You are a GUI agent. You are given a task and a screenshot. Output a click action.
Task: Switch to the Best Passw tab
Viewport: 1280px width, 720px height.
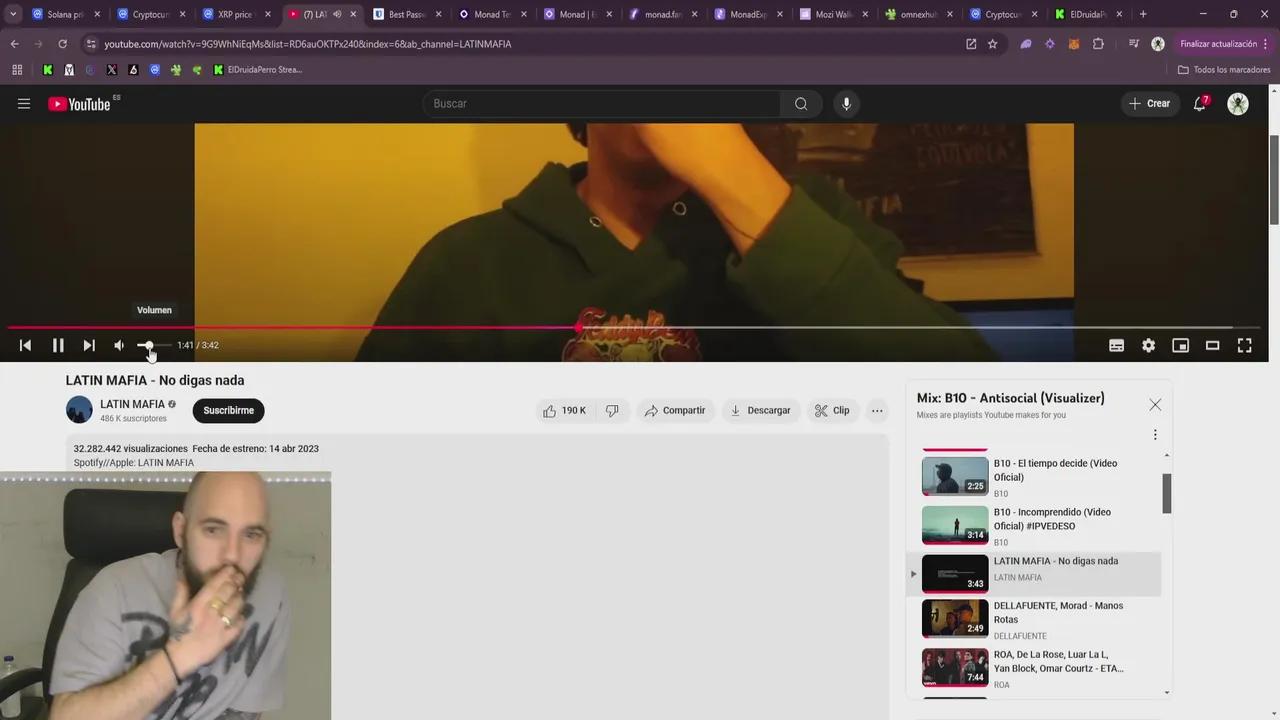(406, 14)
